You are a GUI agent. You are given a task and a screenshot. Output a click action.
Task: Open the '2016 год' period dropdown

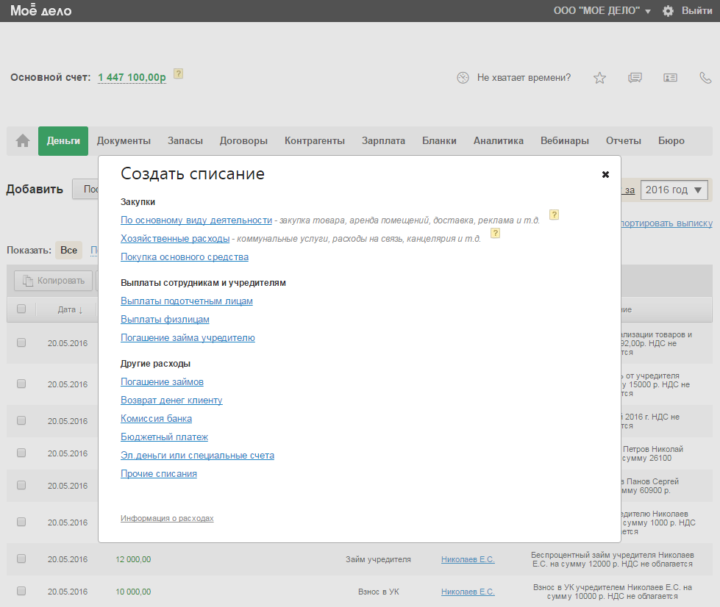pos(674,190)
